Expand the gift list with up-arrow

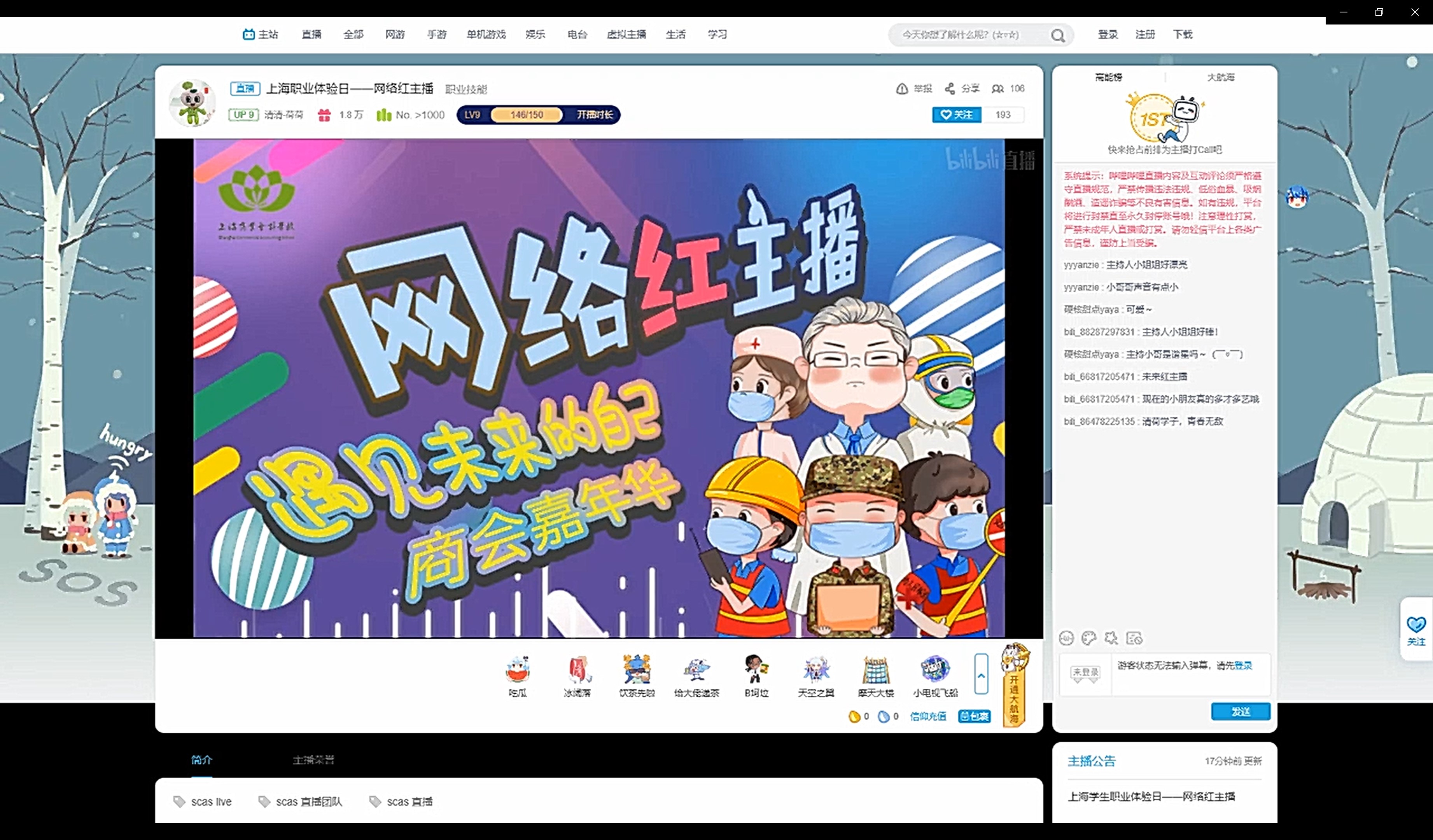point(981,674)
